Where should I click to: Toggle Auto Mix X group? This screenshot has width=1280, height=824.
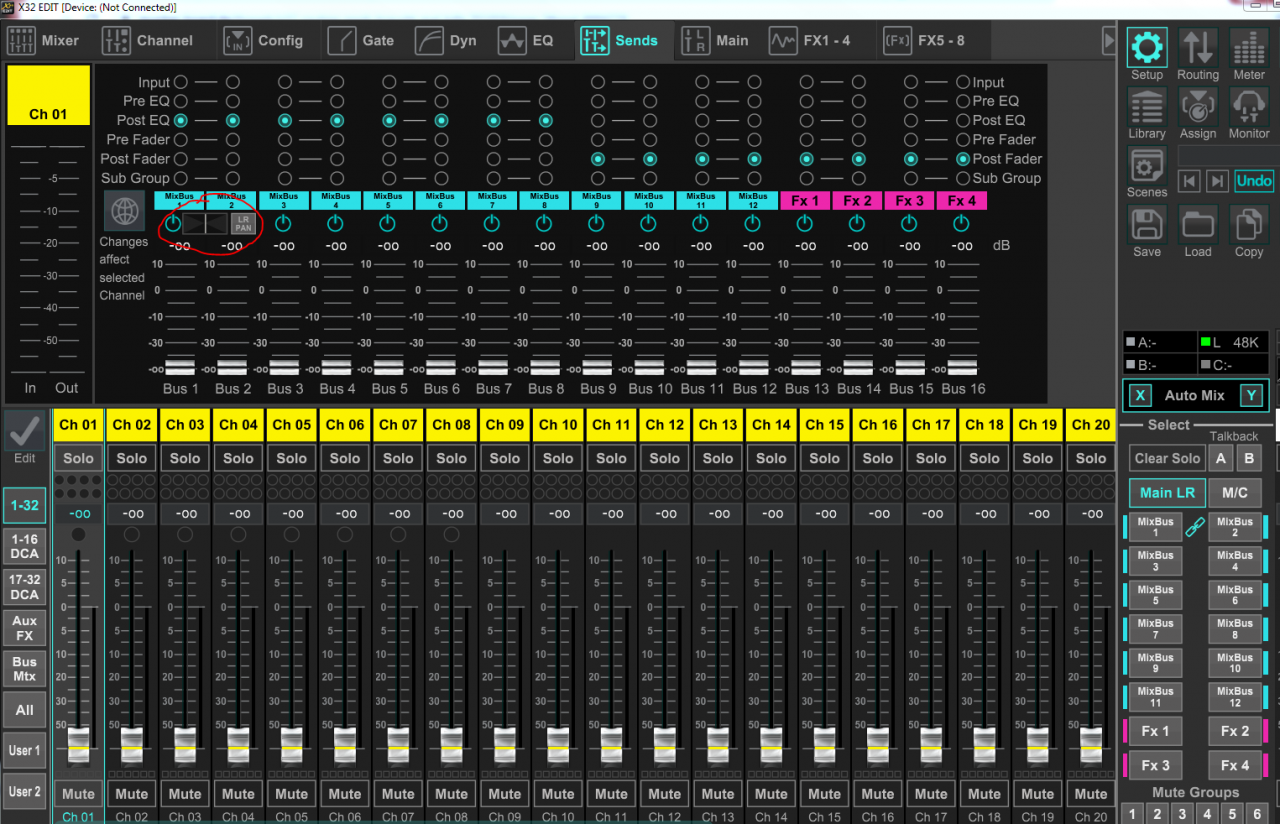click(1140, 395)
